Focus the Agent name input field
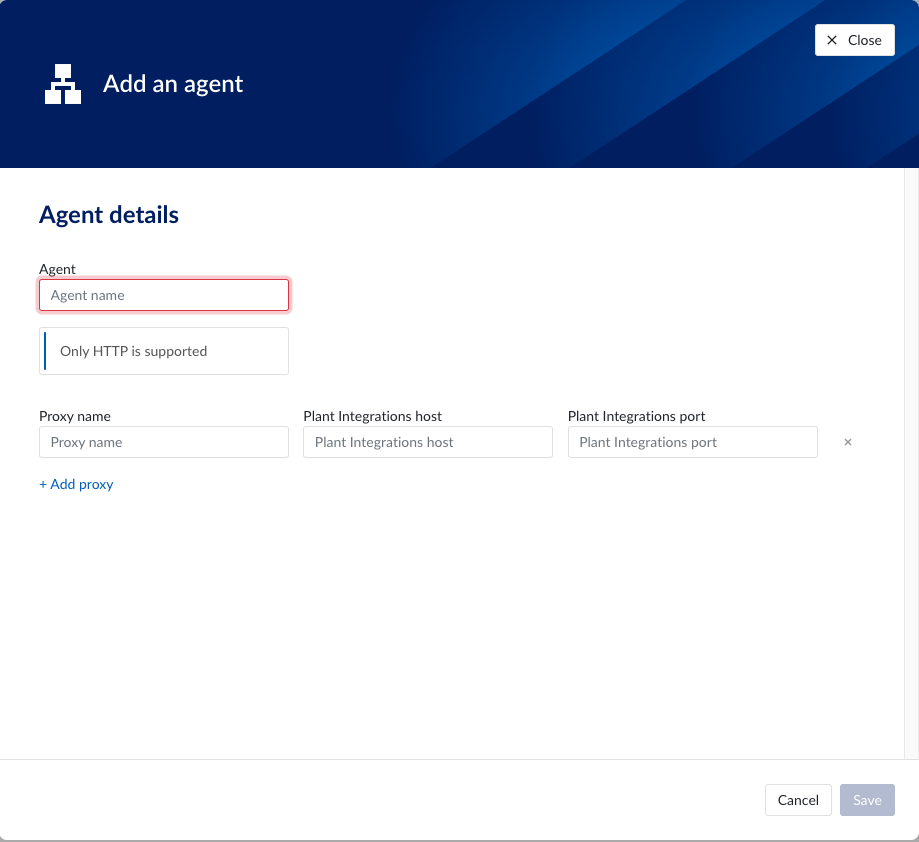 pos(164,295)
